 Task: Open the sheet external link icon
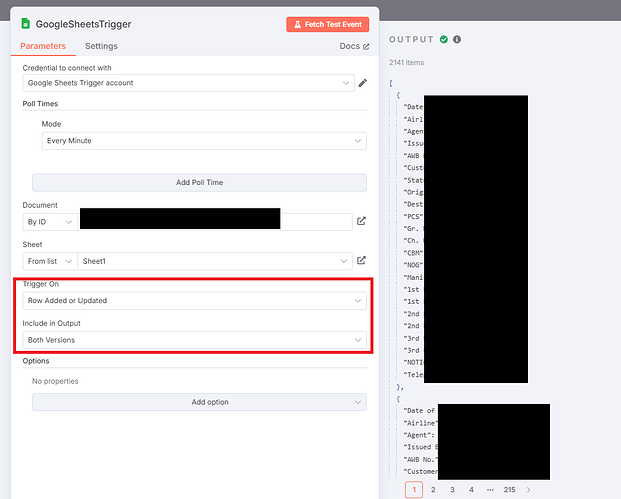(x=361, y=260)
